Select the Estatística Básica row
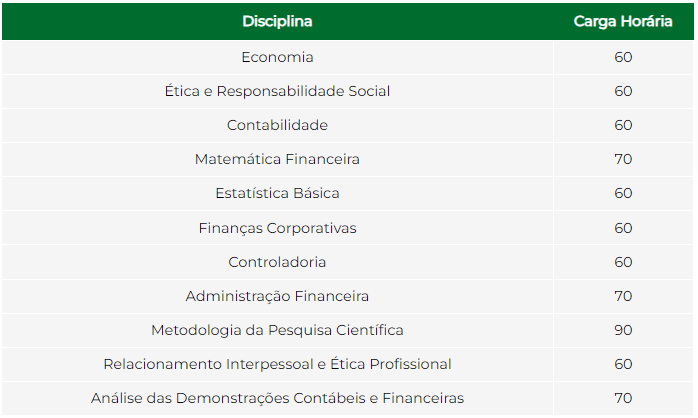The width and height of the screenshot is (698, 418). pos(348,193)
